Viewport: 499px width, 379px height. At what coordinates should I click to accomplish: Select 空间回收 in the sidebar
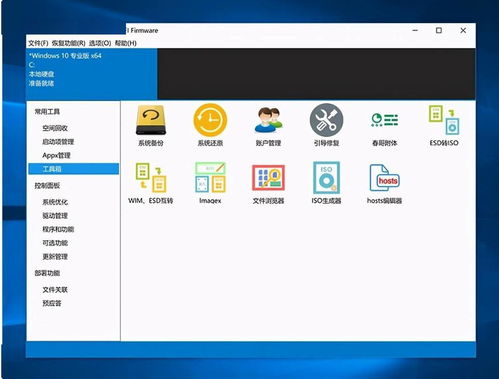click(55, 128)
